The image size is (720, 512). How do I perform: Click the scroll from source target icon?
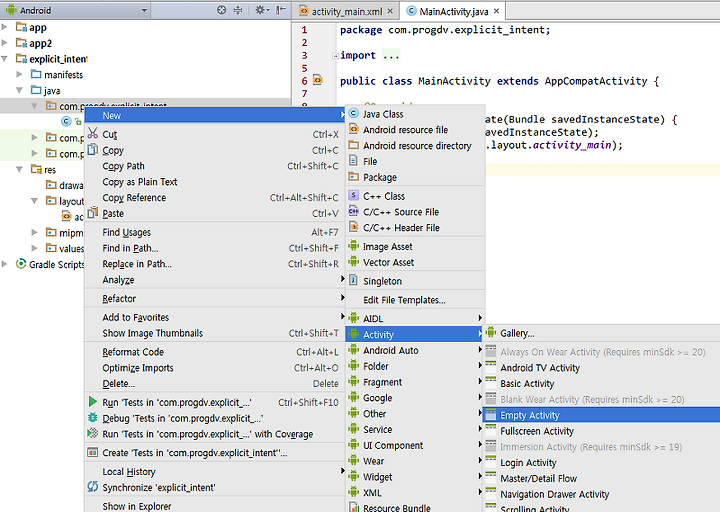pos(221,10)
